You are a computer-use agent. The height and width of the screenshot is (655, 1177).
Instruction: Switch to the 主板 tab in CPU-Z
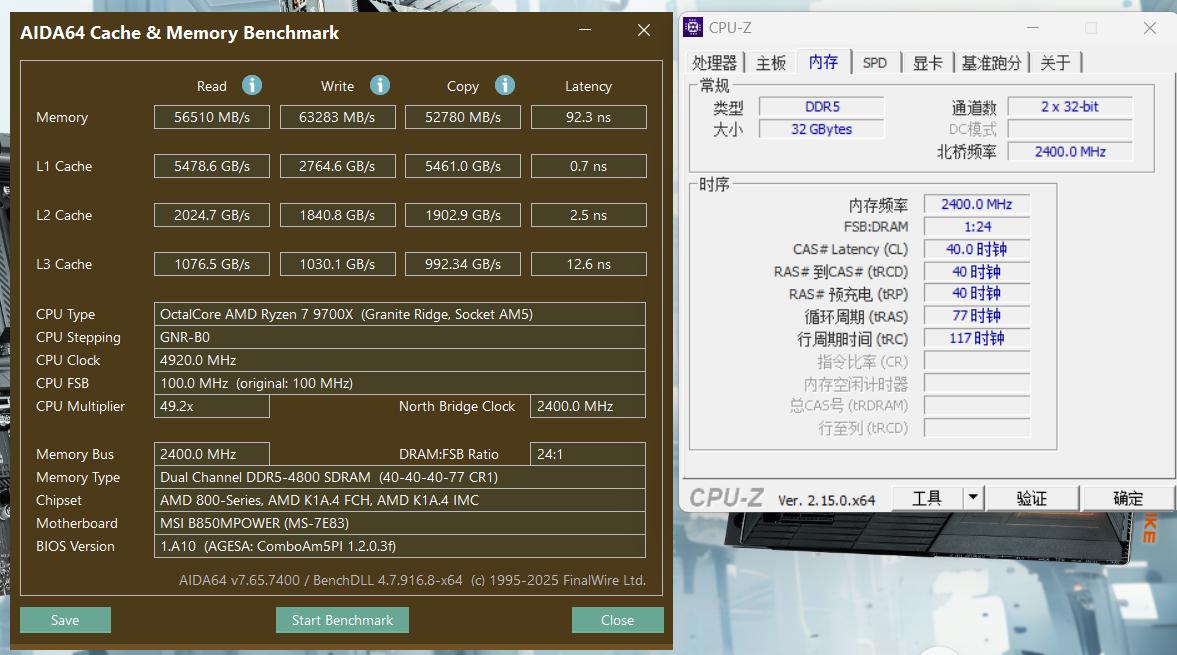[771, 63]
